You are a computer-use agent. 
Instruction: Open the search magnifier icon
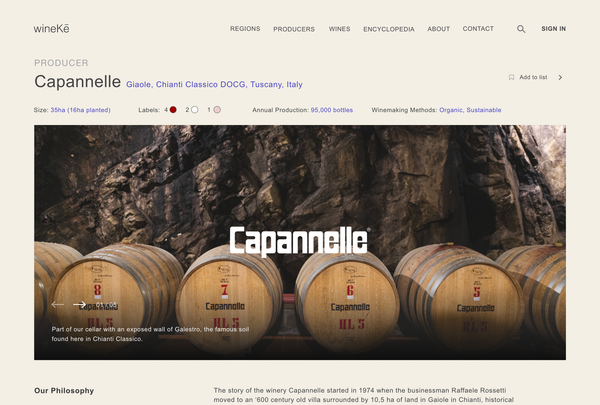point(521,29)
